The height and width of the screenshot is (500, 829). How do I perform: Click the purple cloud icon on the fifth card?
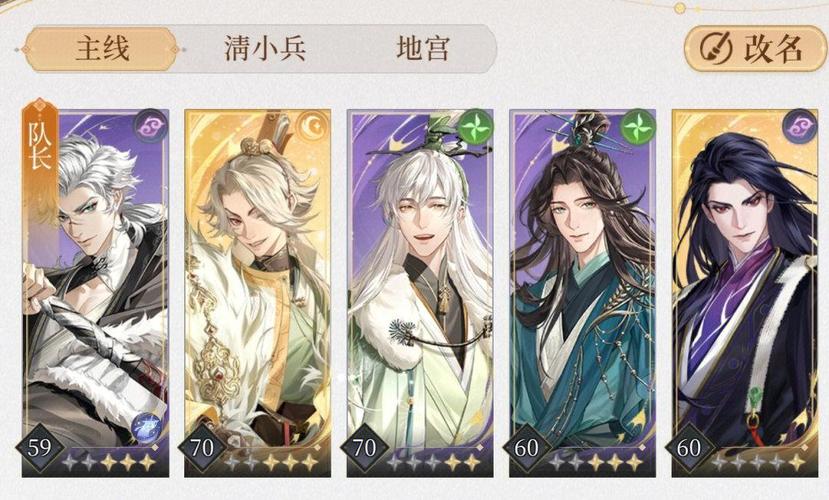801,126
